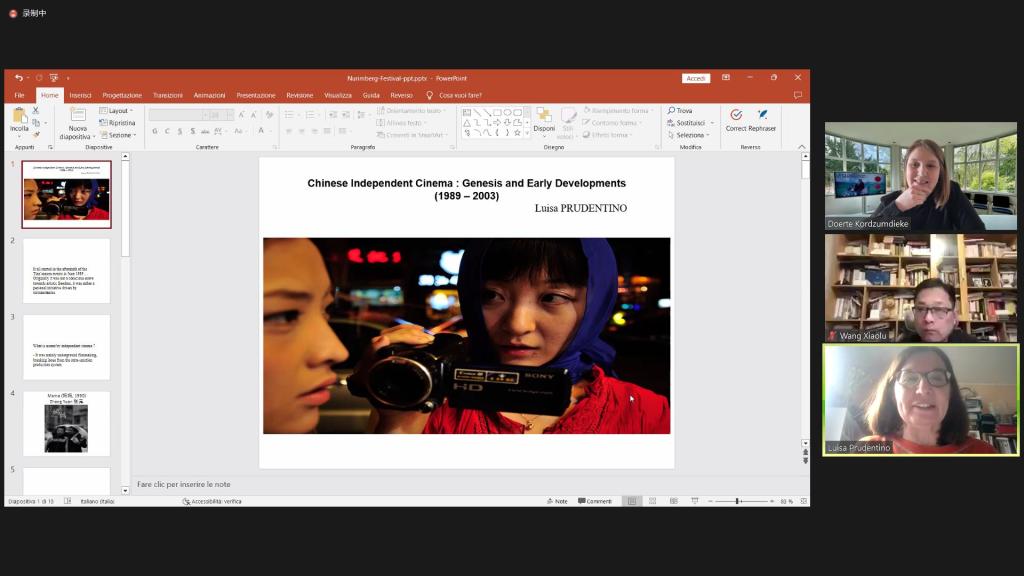The height and width of the screenshot is (576, 1024).
Task: Switch to reading view icon
Action: (x=673, y=502)
